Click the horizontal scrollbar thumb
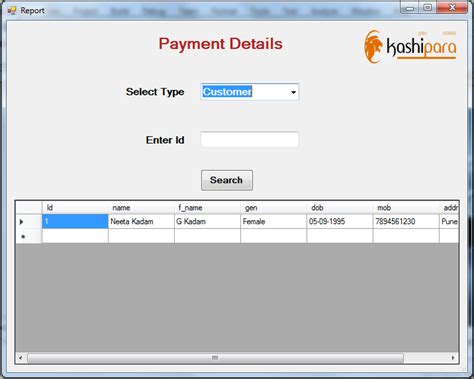The height and width of the screenshot is (379, 474). (x=215, y=358)
